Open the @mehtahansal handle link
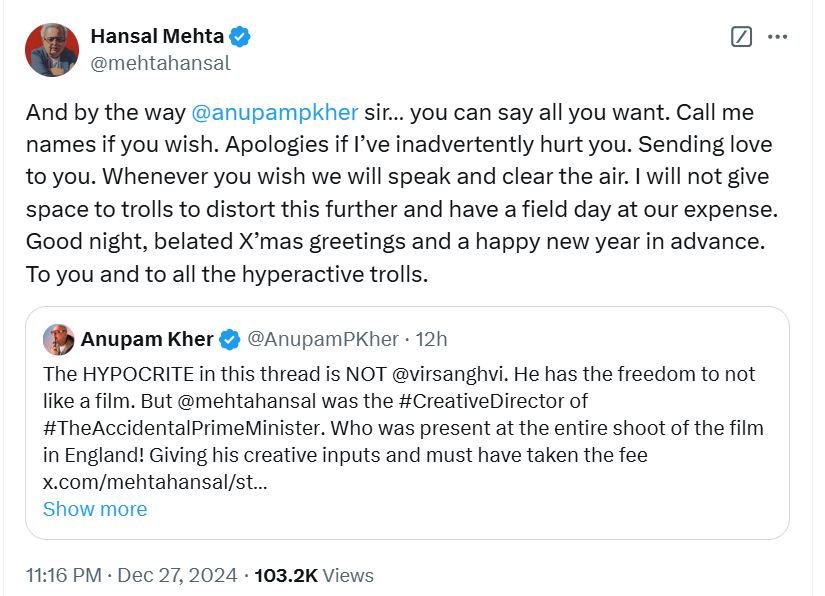 point(160,63)
